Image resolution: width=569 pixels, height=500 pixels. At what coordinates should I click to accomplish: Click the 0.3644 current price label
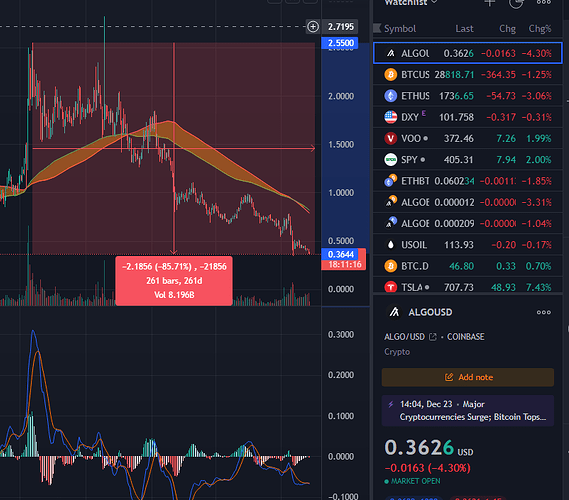pyautogui.click(x=340, y=254)
